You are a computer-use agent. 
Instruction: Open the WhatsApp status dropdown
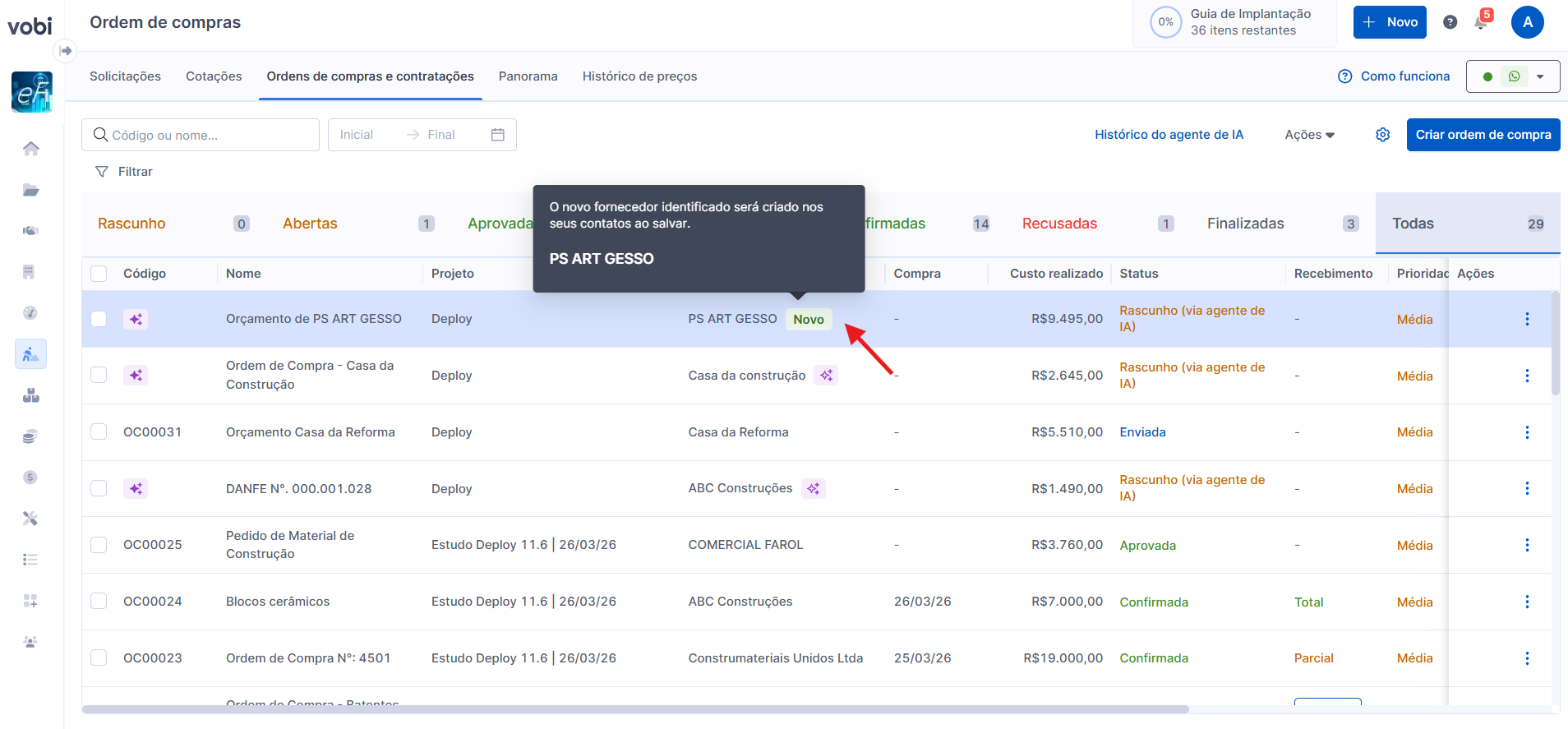1540,76
